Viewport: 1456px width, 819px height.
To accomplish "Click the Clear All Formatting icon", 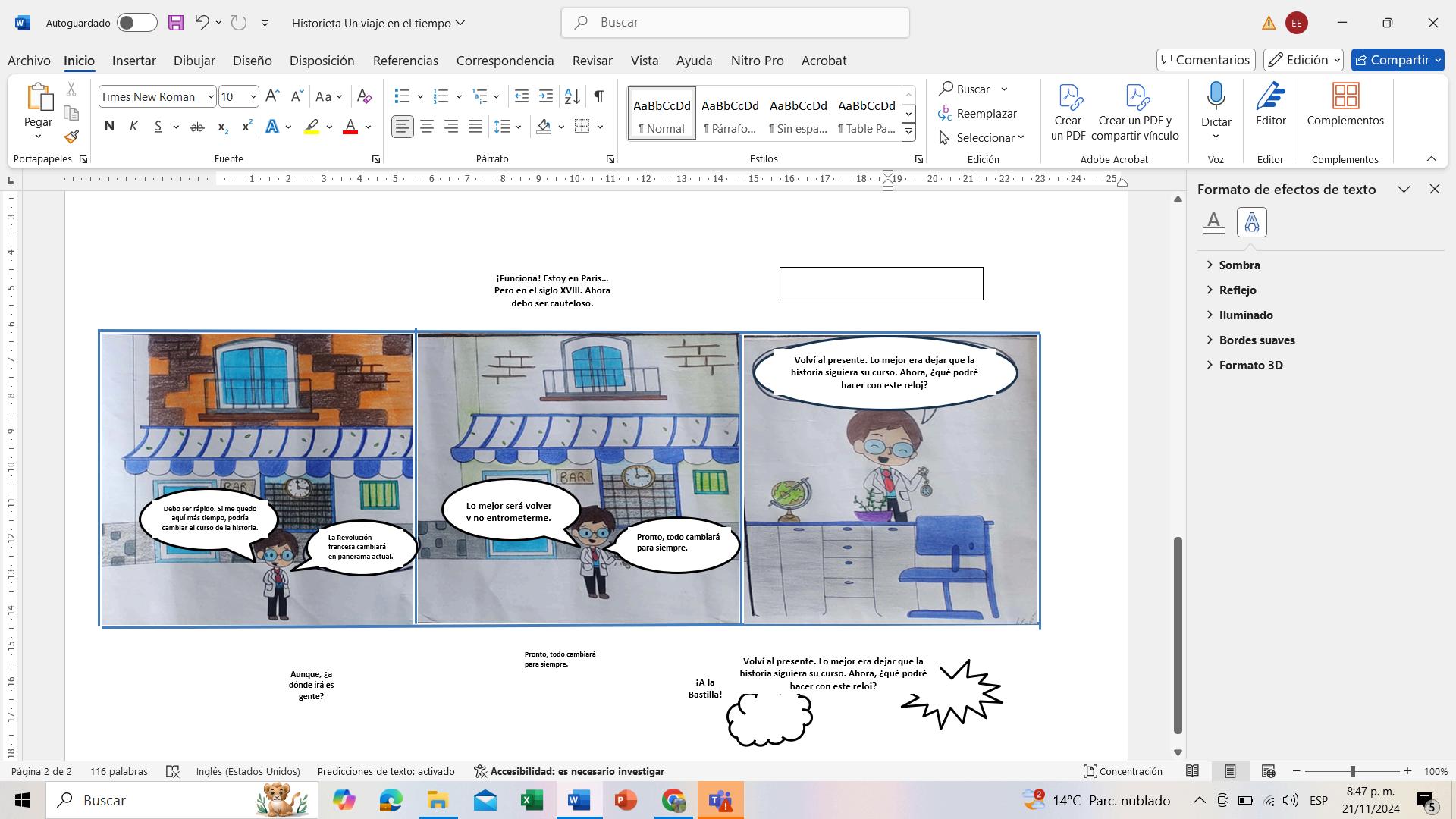I will pos(364,96).
